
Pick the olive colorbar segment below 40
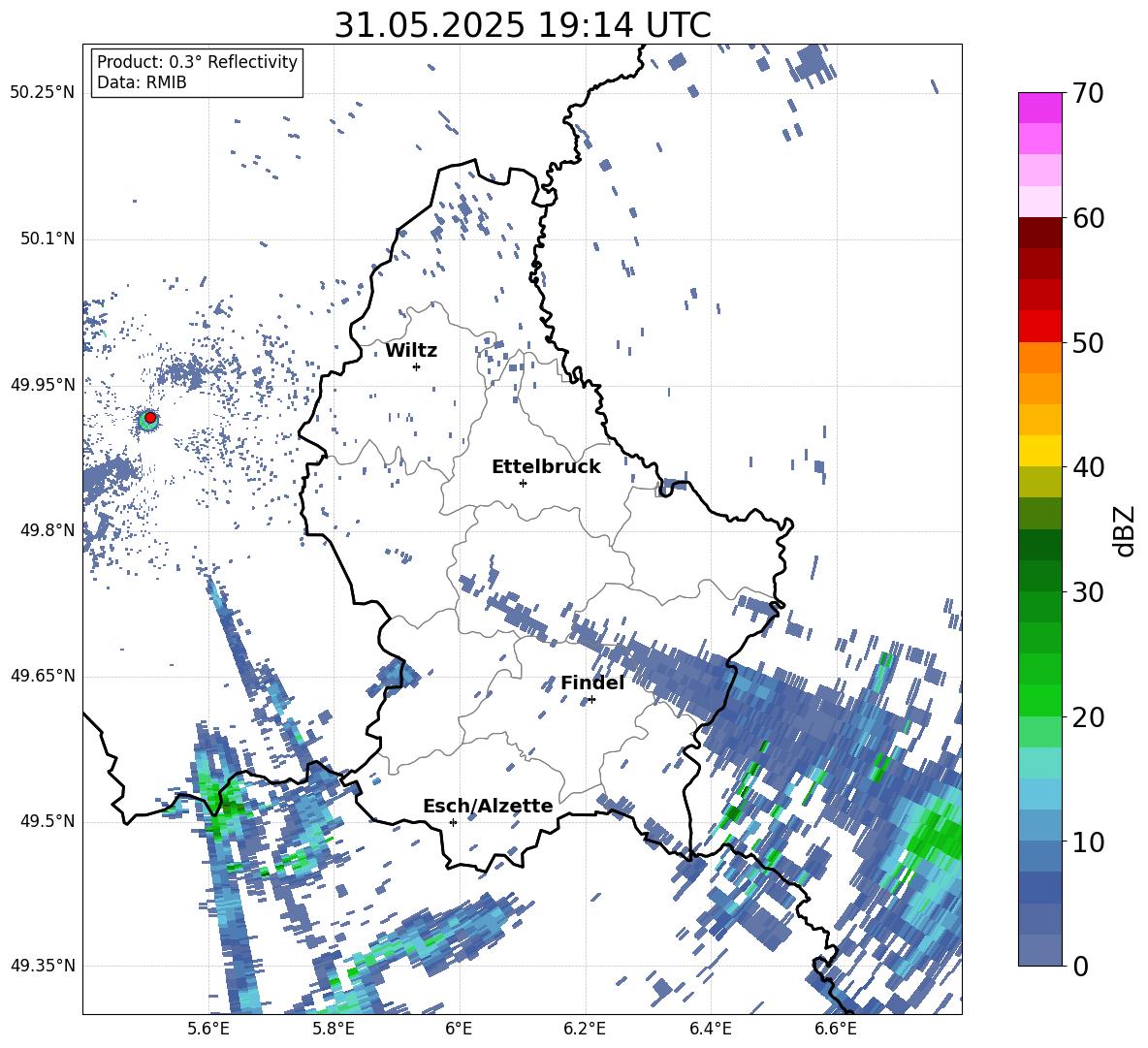point(1039,482)
